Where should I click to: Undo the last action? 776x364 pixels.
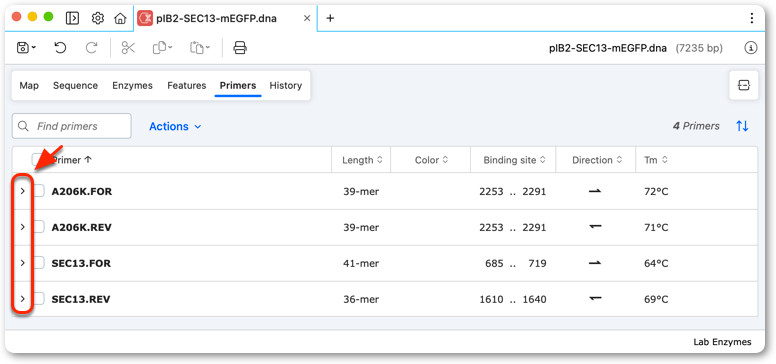click(x=60, y=48)
